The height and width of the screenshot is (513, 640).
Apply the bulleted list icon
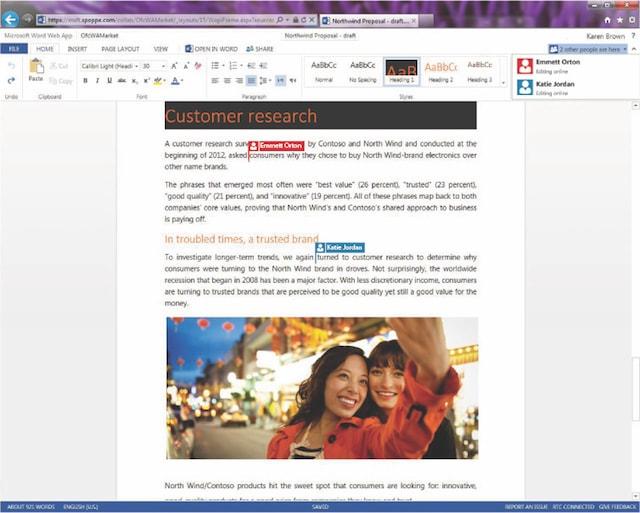pyautogui.click(x=215, y=66)
